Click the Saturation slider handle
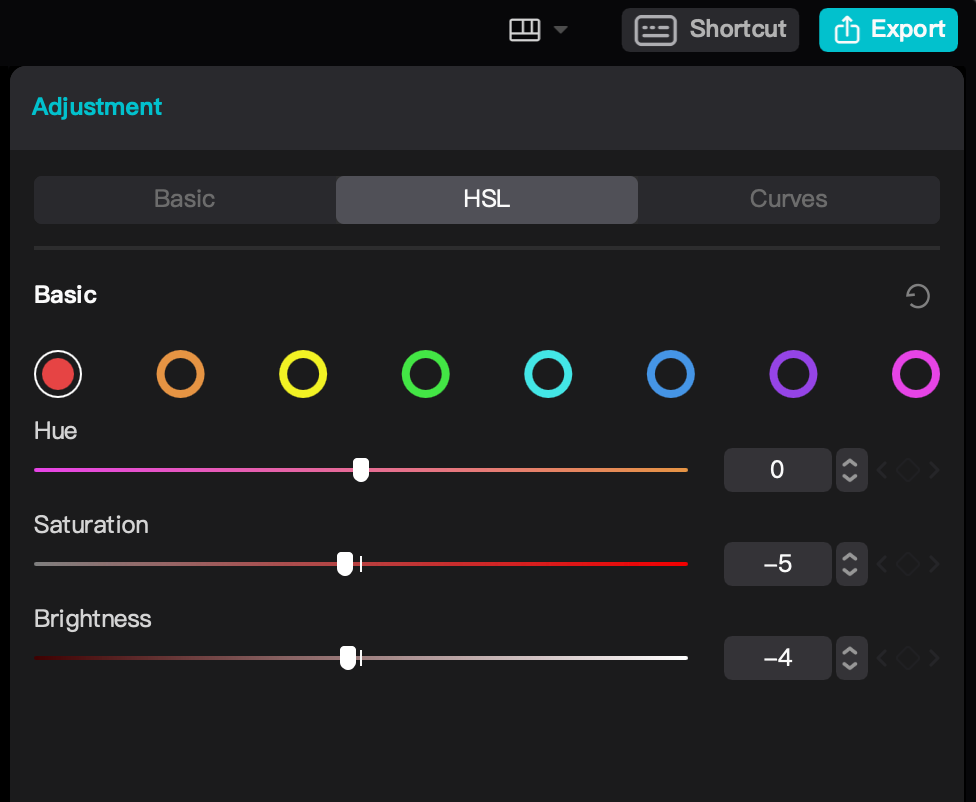 click(x=345, y=564)
